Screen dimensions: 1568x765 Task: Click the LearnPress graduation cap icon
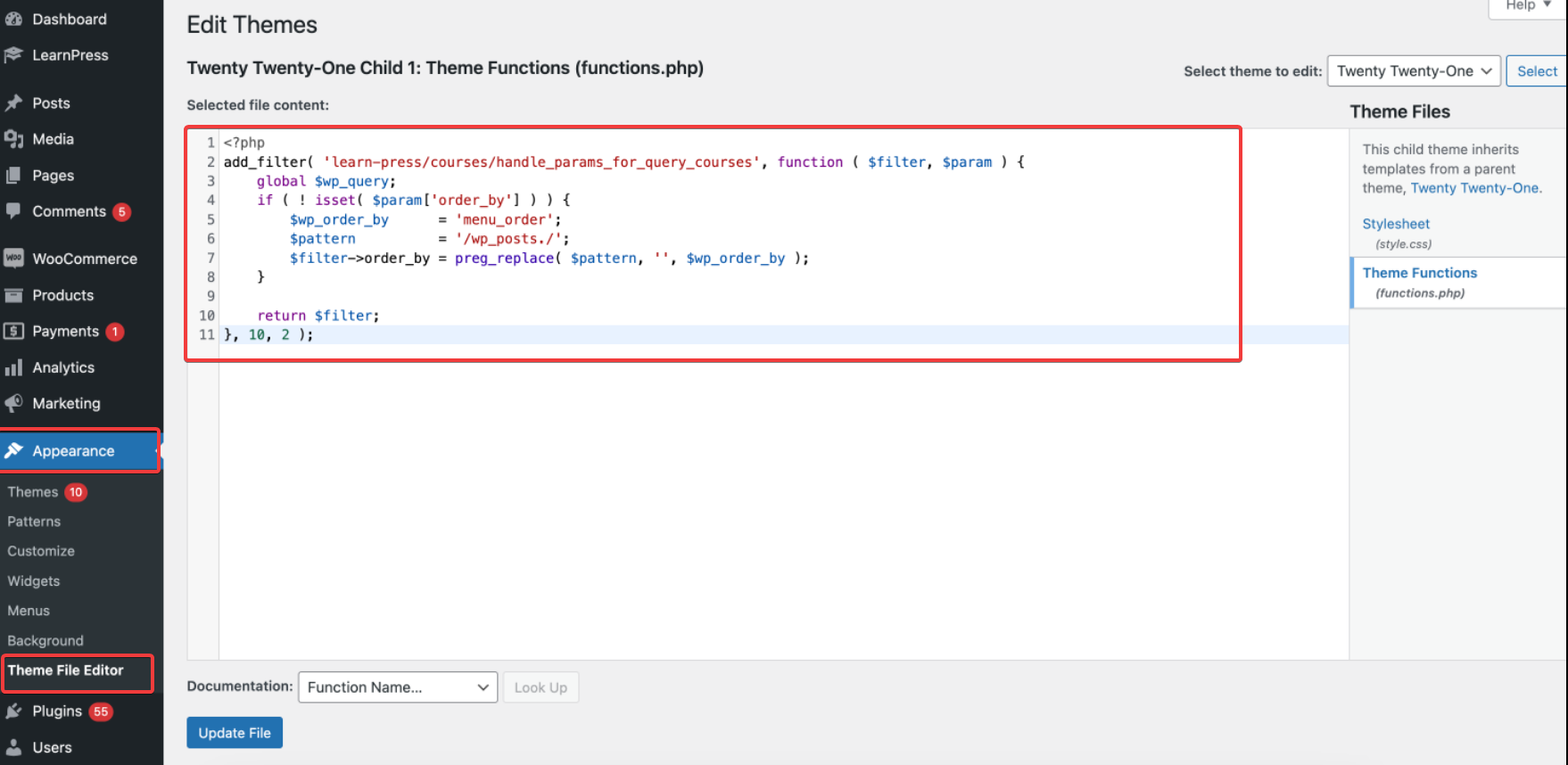click(13, 55)
